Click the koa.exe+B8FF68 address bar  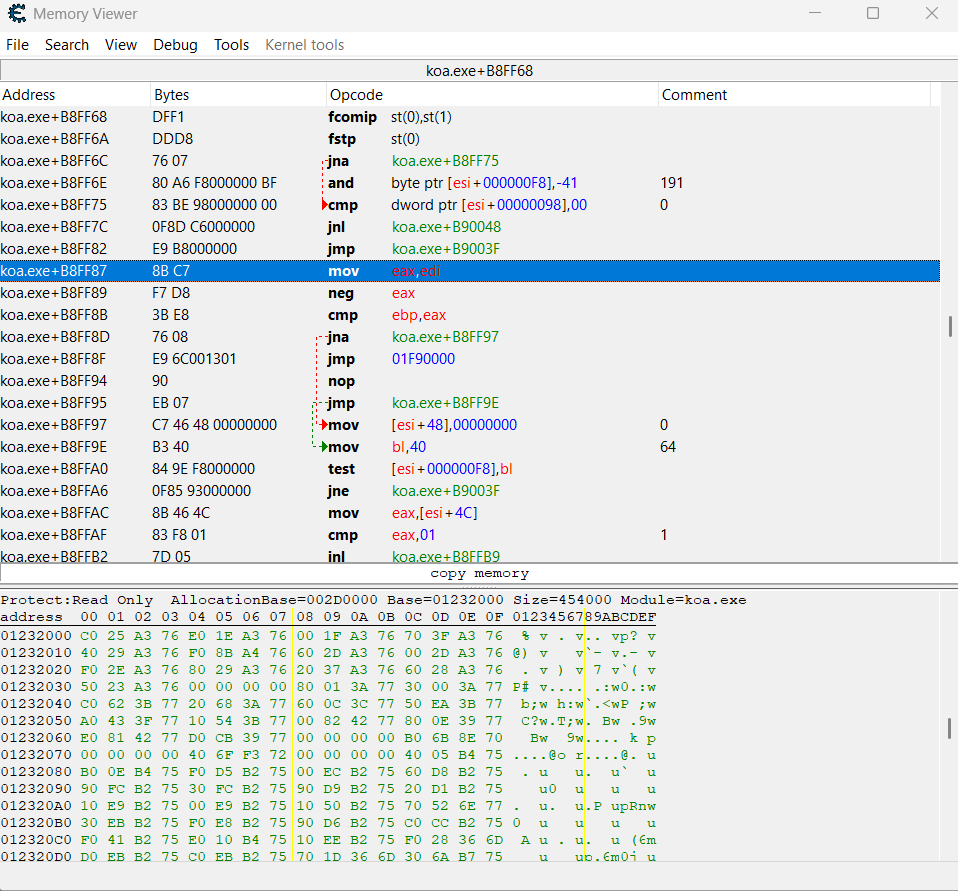point(479,71)
